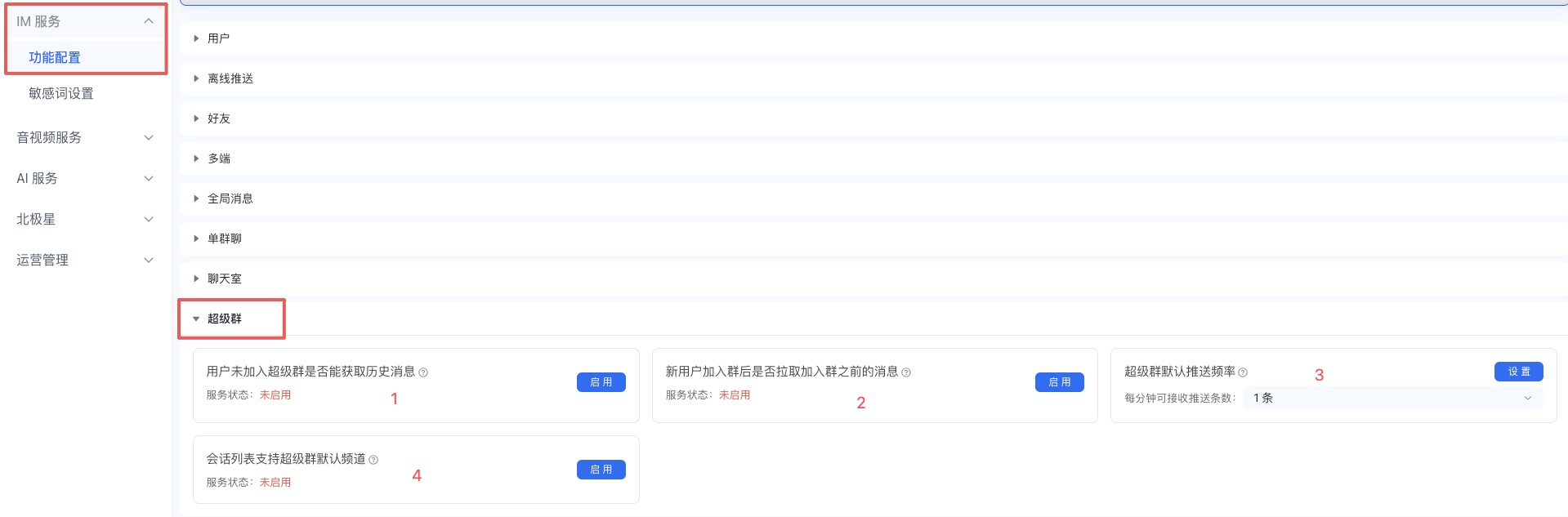Click help icon beside 用户未加入超级群是否能获取历史消息

[x=423, y=372]
